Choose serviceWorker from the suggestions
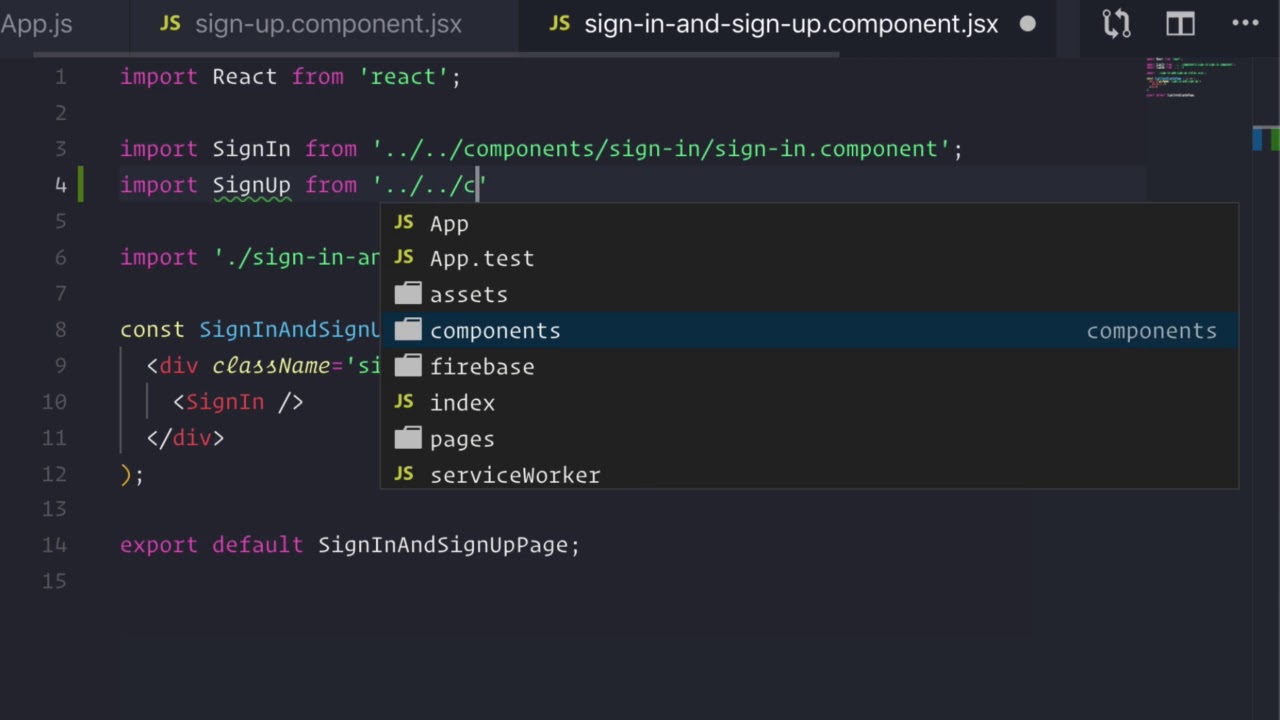Viewport: 1280px width, 720px height. tap(809, 474)
